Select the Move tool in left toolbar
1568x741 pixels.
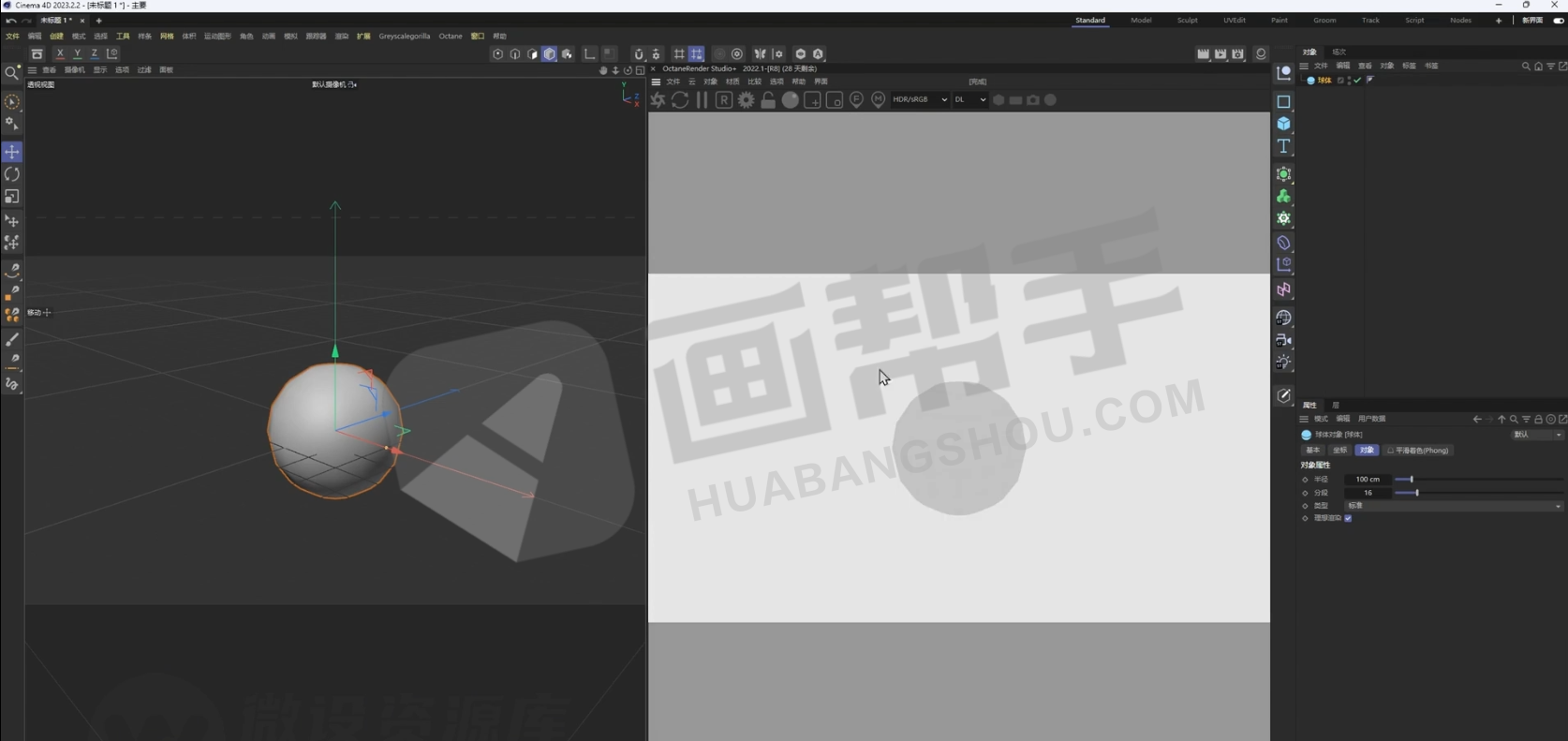pyautogui.click(x=12, y=152)
